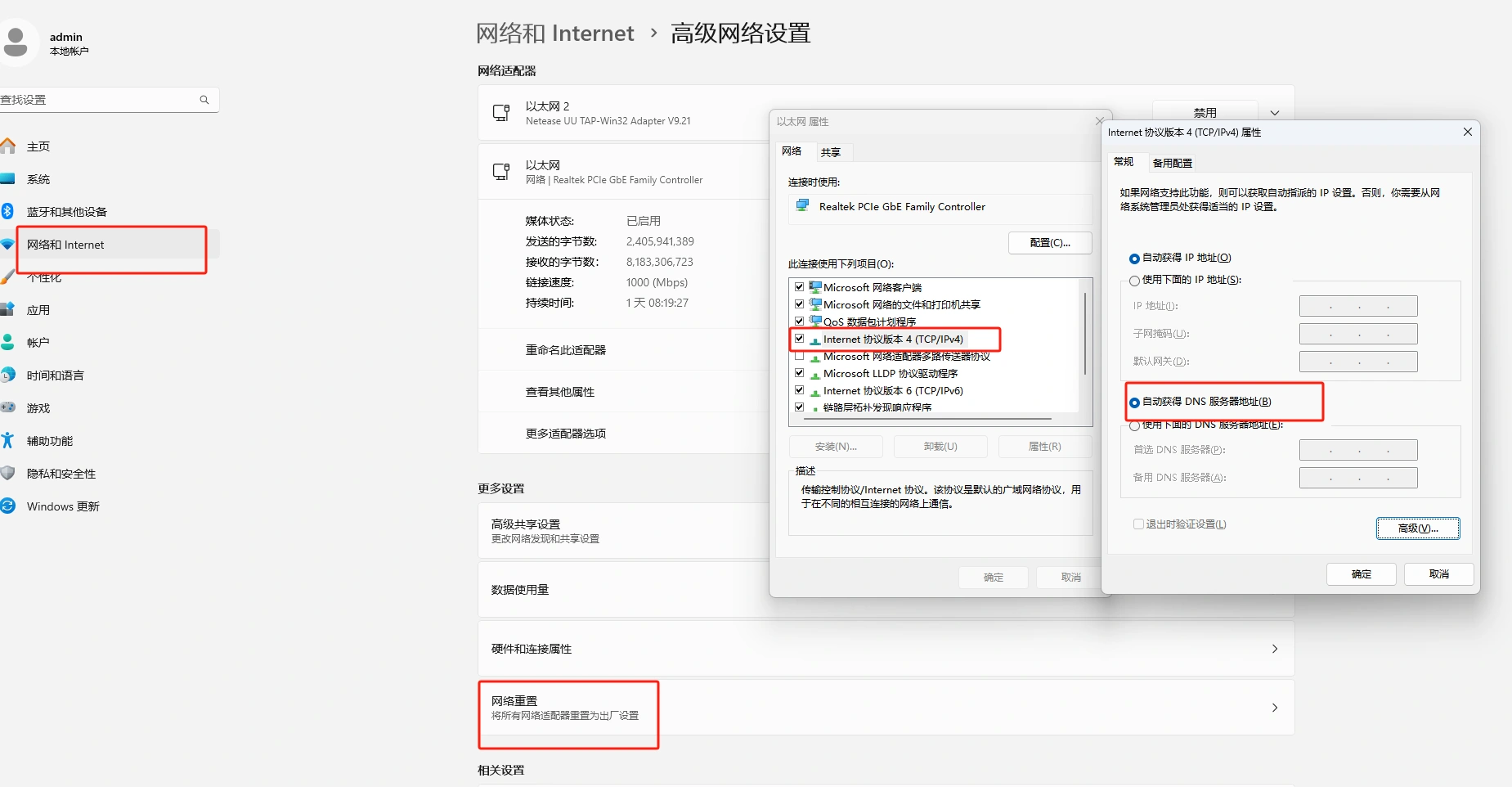The height and width of the screenshot is (787, 1512).
Task: Open the 游戏 settings section
Action: [38, 408]
